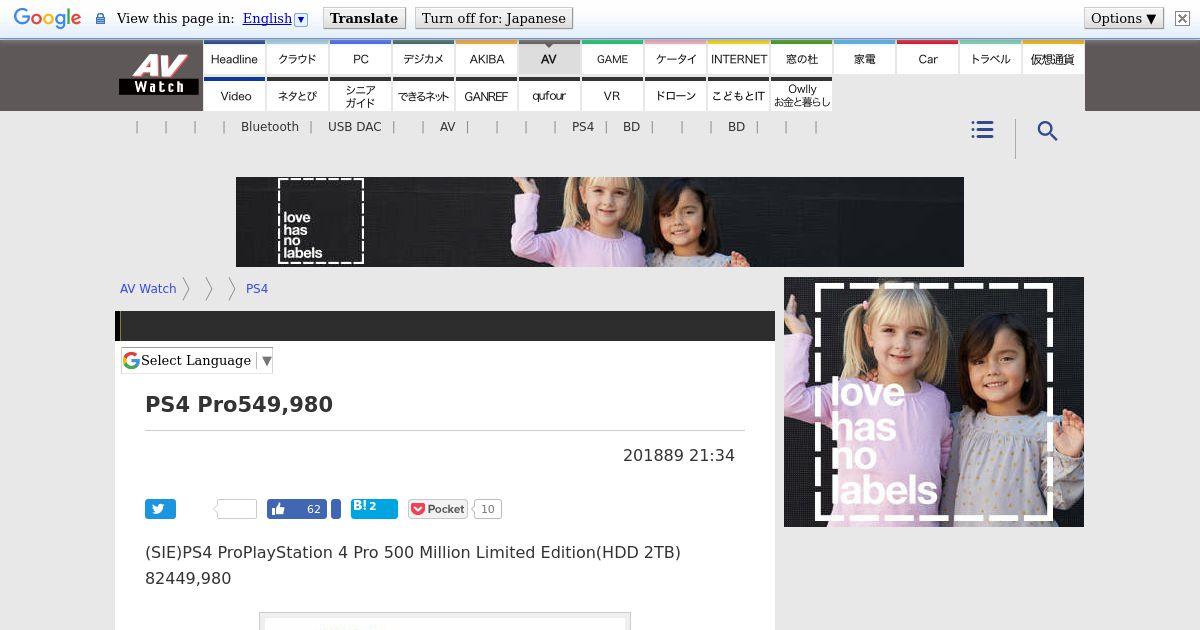This screenshot has height=630, width=1200.
Task: Expand the Select Language widget
Action: coord(197,360)
